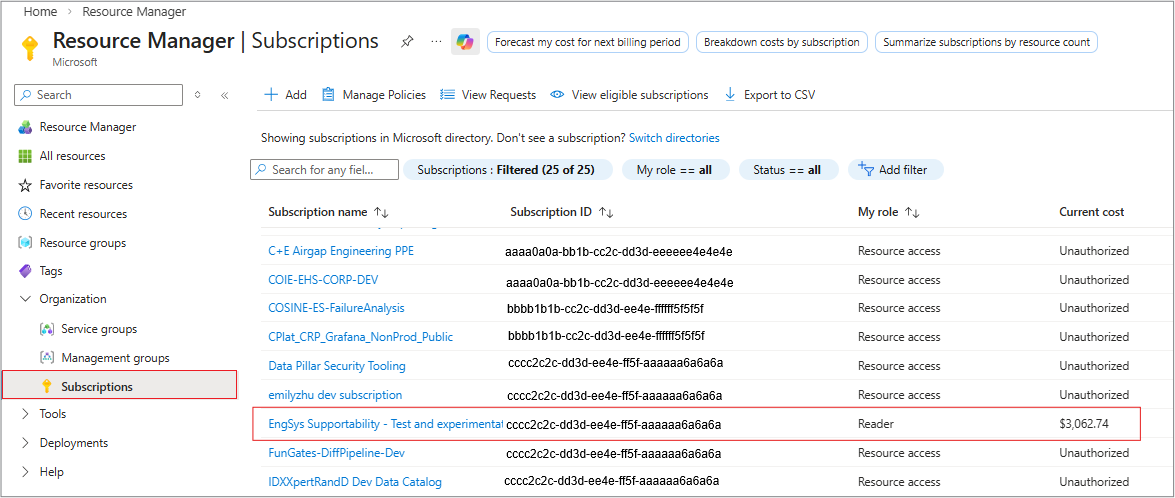Pin the Resource Manager page
The height and width of the screenshot is (498, 1175).
(407, 42)
